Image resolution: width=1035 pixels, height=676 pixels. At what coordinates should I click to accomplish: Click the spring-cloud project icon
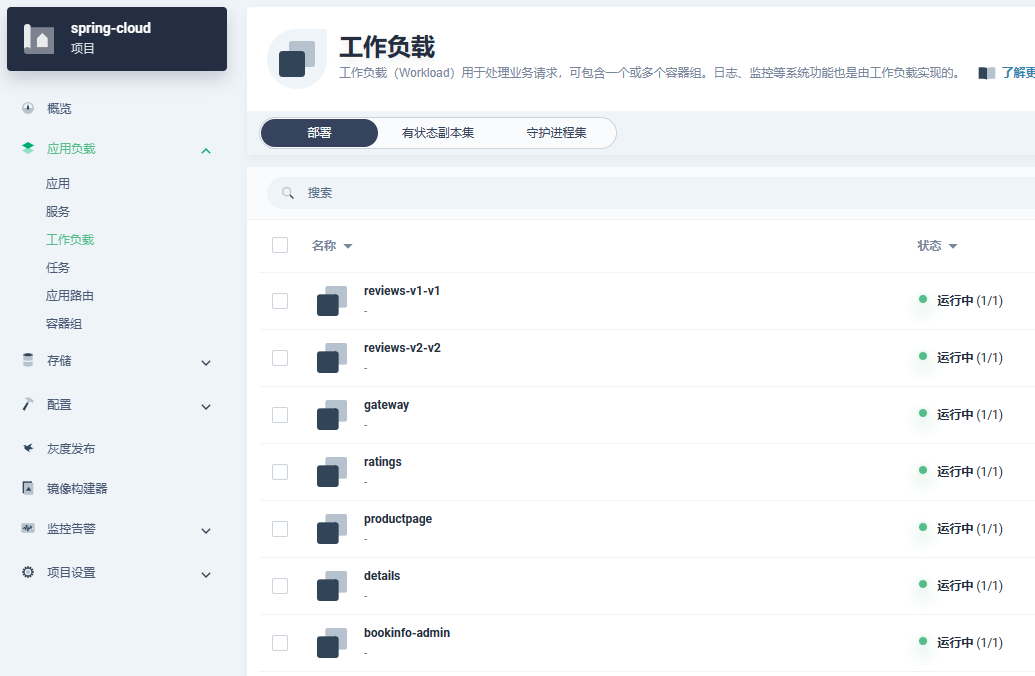[x=38, y=39]
